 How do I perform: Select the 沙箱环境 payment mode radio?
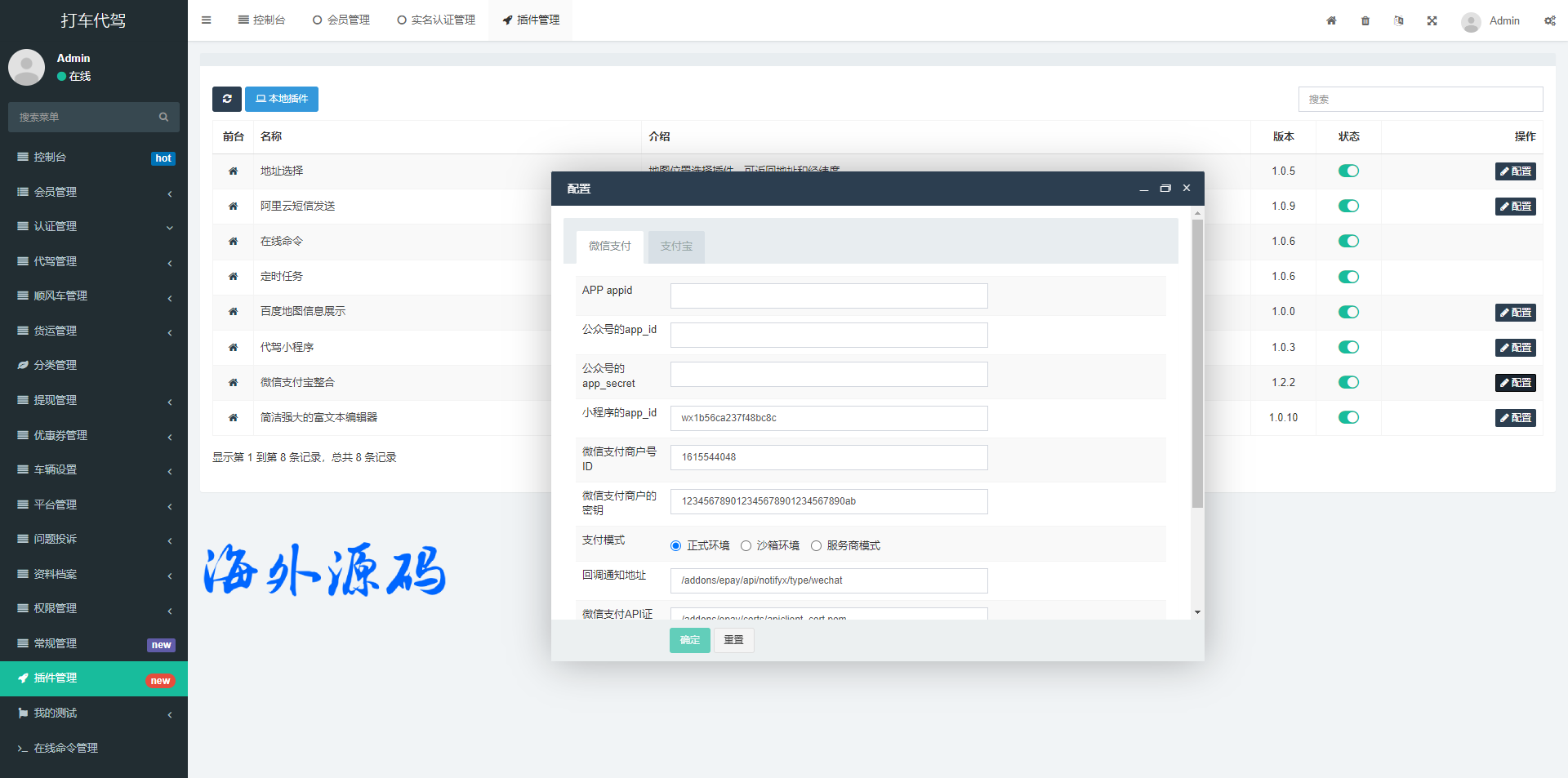pyautogui.click(x=746, y=546)
